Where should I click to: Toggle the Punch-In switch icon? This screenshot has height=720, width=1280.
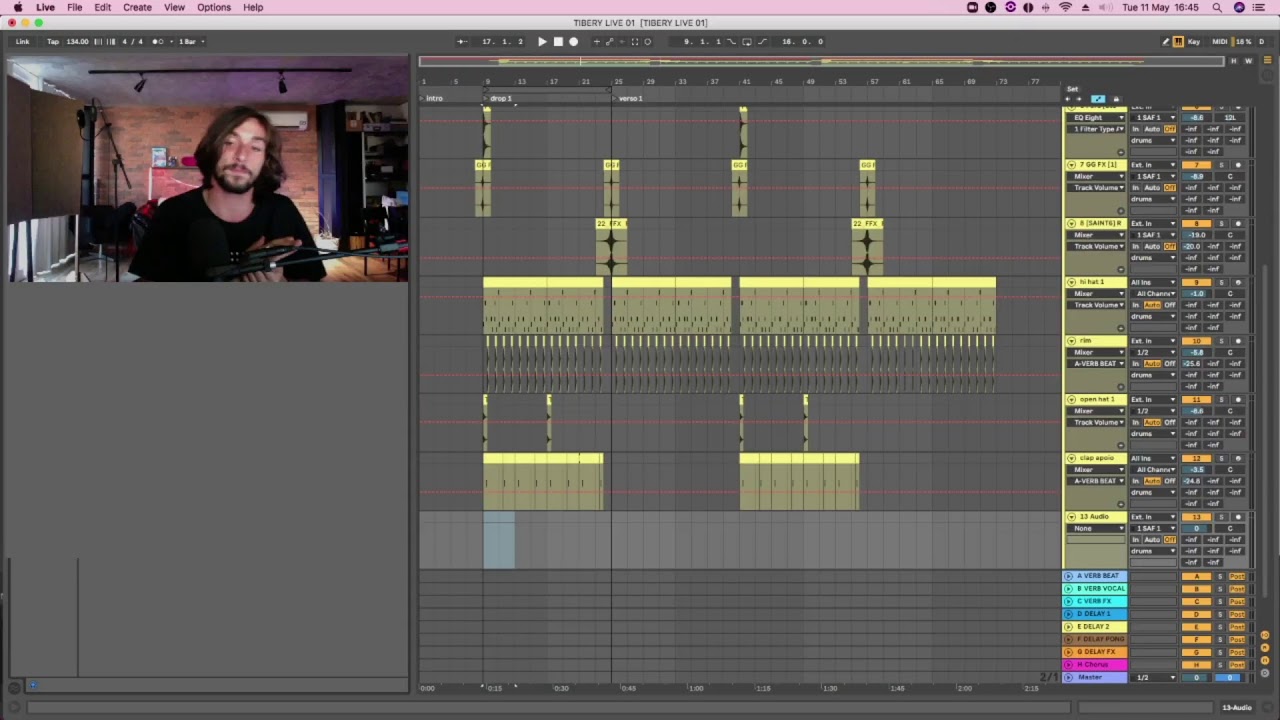click(731, 41)
